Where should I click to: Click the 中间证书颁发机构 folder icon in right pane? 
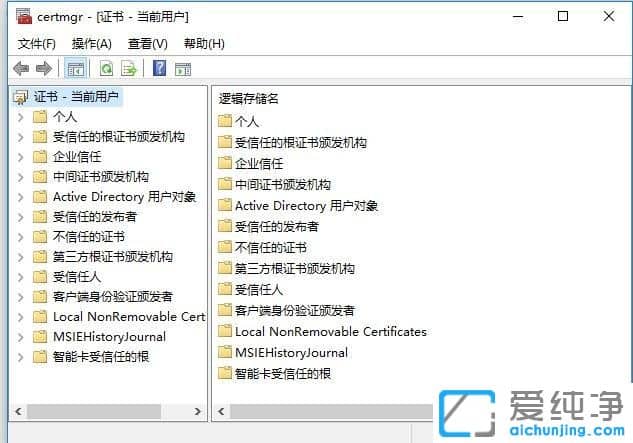tap(225, 184)
